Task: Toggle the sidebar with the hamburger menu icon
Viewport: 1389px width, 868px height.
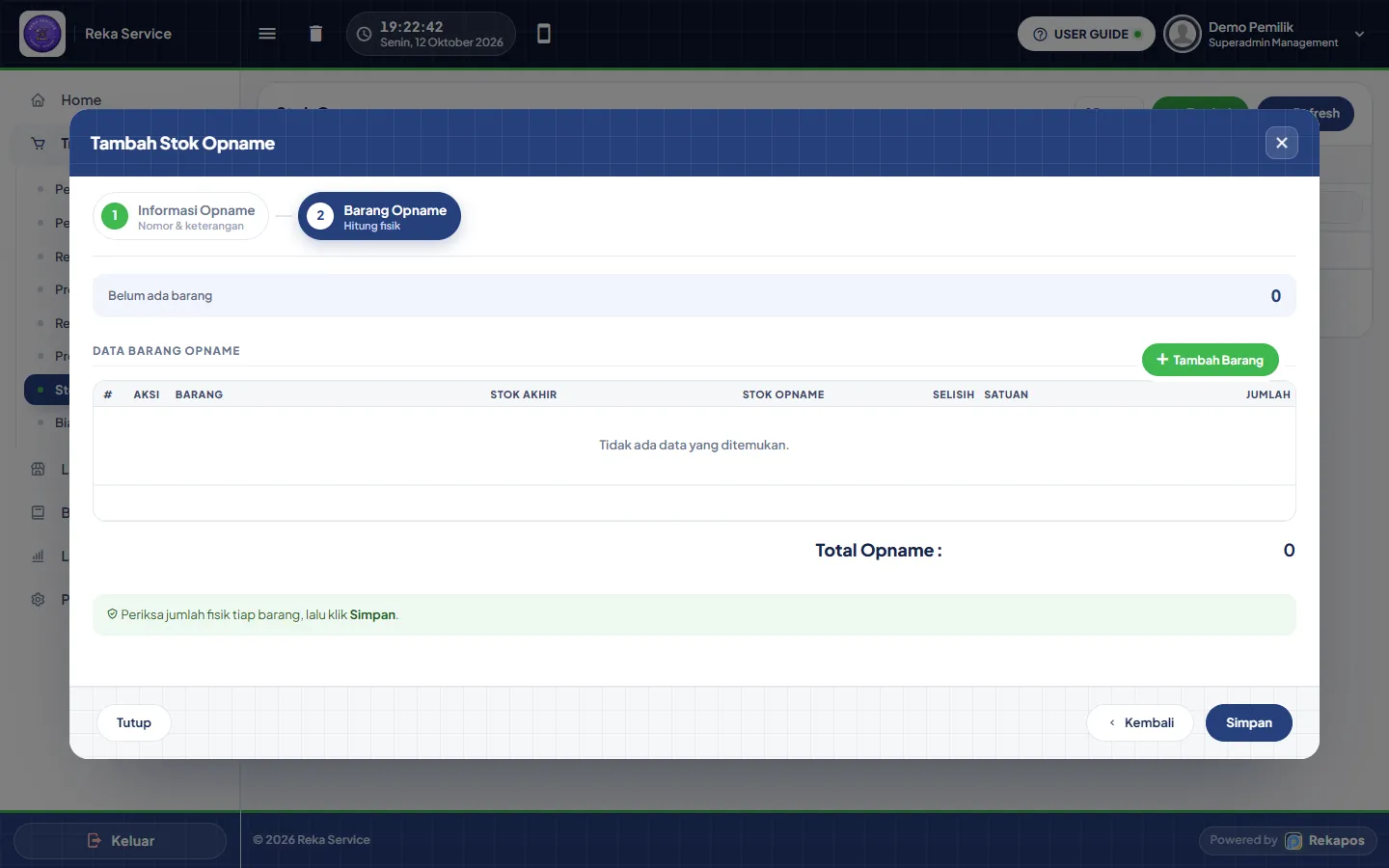Action: point(267,34)
